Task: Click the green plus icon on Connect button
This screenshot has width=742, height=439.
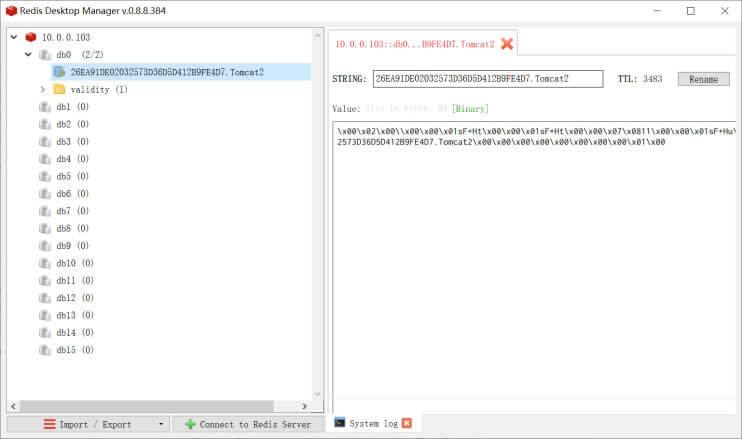Action: [x=190, y=424]
